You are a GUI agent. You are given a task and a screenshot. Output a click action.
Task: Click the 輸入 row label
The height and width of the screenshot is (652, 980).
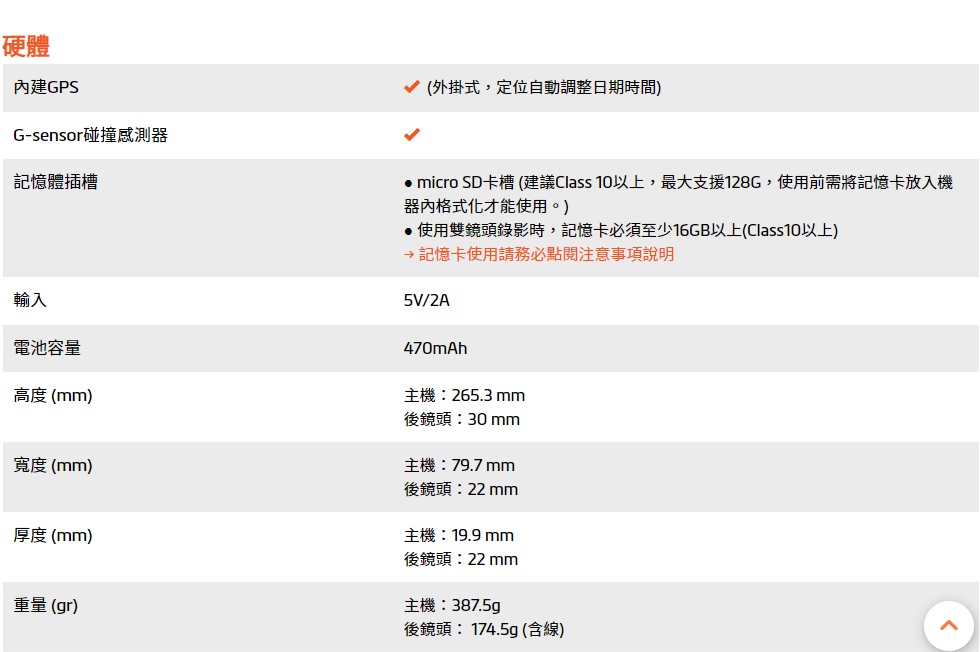click(x=30, y=300)
